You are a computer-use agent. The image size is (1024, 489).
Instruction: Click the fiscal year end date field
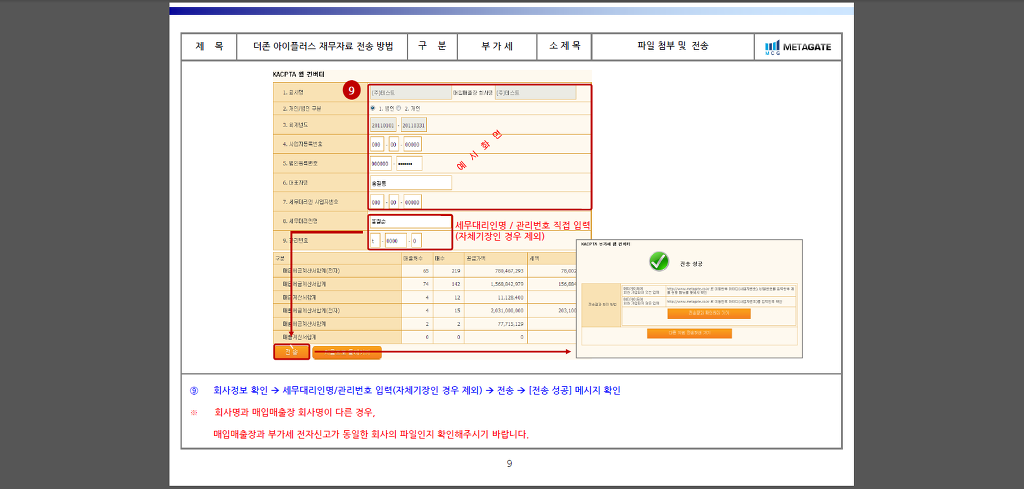[x=414, y=125]
